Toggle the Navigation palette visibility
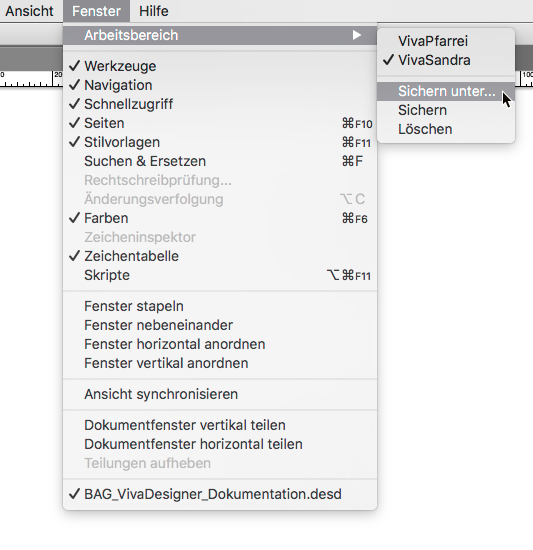The width and height of the screenshot is (533, 550). tap(220, 85)
